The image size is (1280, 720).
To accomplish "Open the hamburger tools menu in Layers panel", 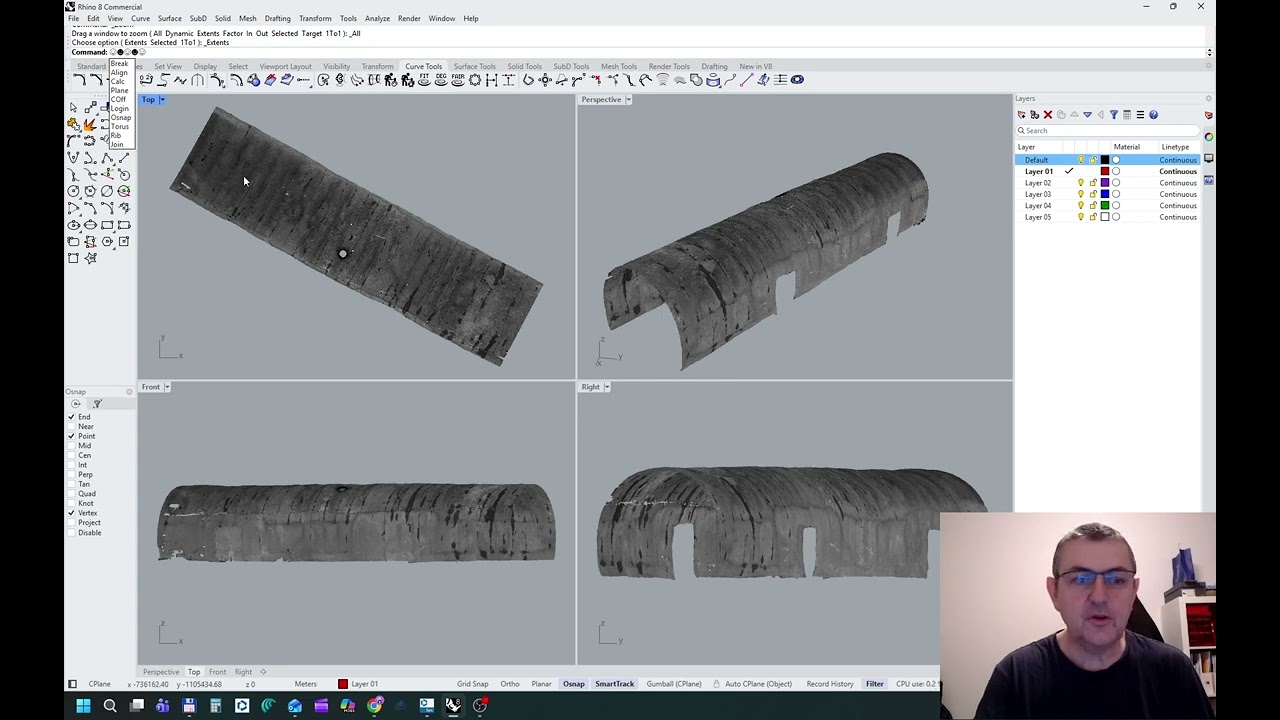I will tap(1140, 115).
